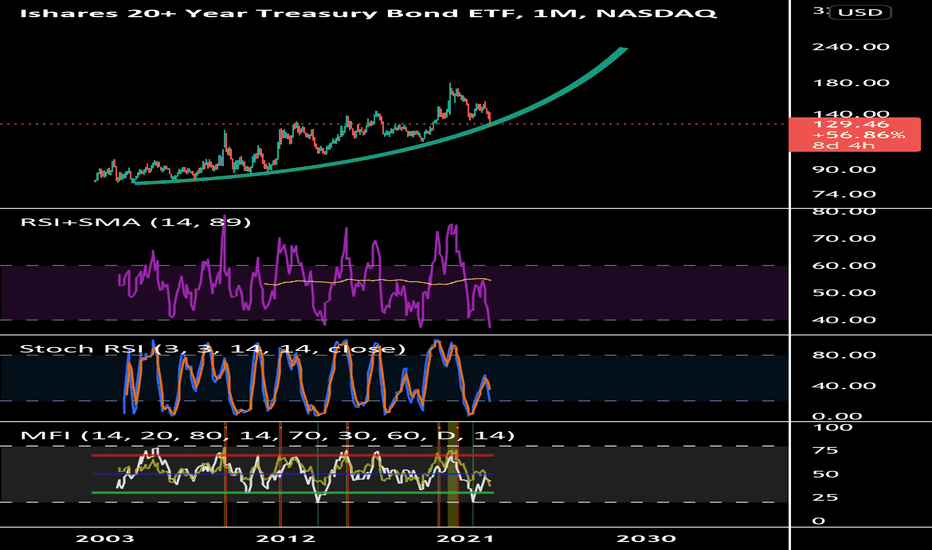This screenshot has width=932, height=550.
Task: Click the current price label 129.46
Action: pos(855,134)
